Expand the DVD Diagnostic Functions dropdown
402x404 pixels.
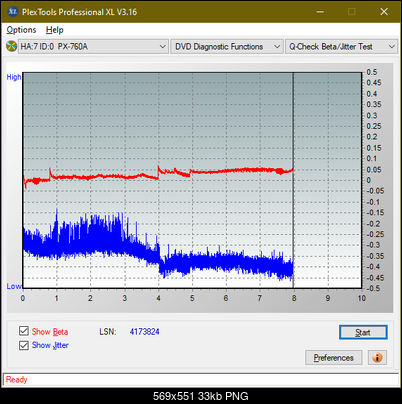pos(227,47)
